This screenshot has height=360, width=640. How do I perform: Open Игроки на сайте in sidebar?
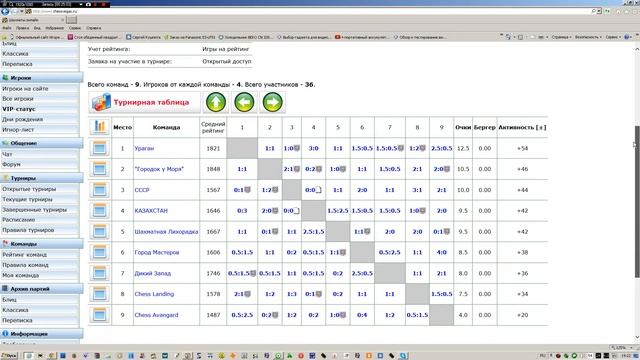(25, 88)
